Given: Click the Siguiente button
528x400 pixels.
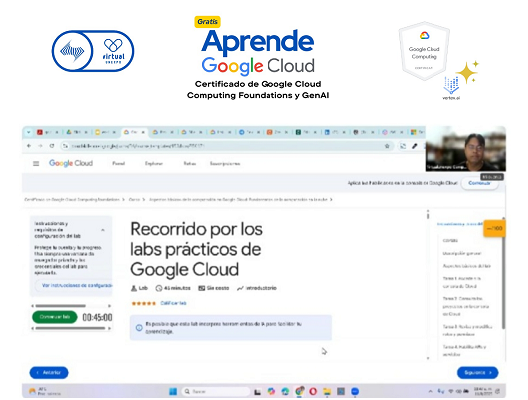Looking at the screenshot, I should 477,373.
